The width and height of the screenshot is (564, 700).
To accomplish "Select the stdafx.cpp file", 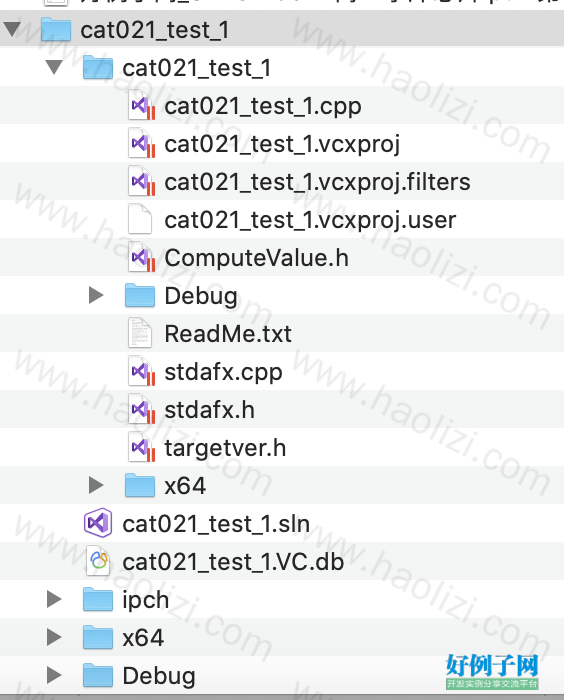I will (223, 371).
